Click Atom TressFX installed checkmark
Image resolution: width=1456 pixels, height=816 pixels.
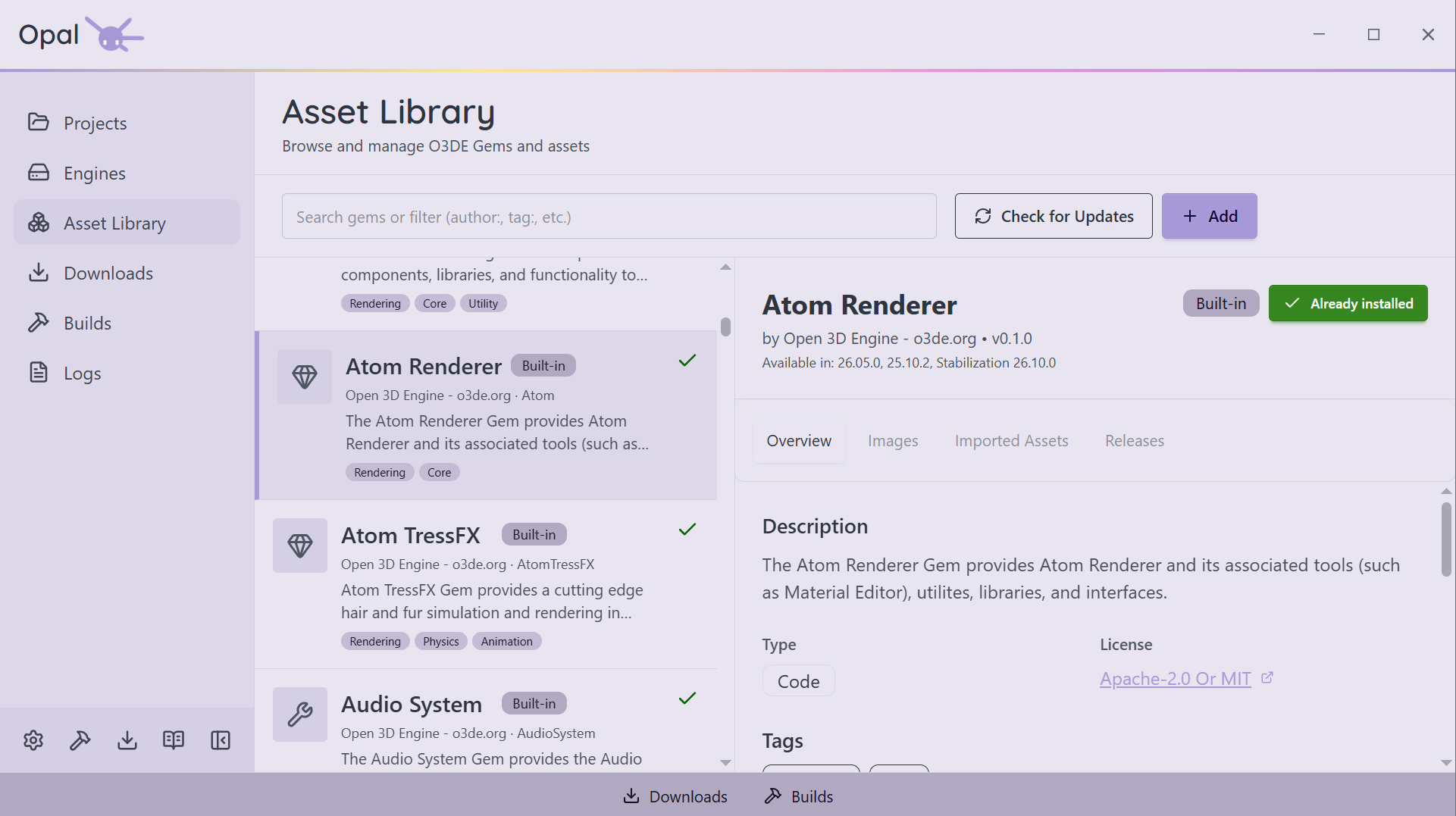(687, 530)
